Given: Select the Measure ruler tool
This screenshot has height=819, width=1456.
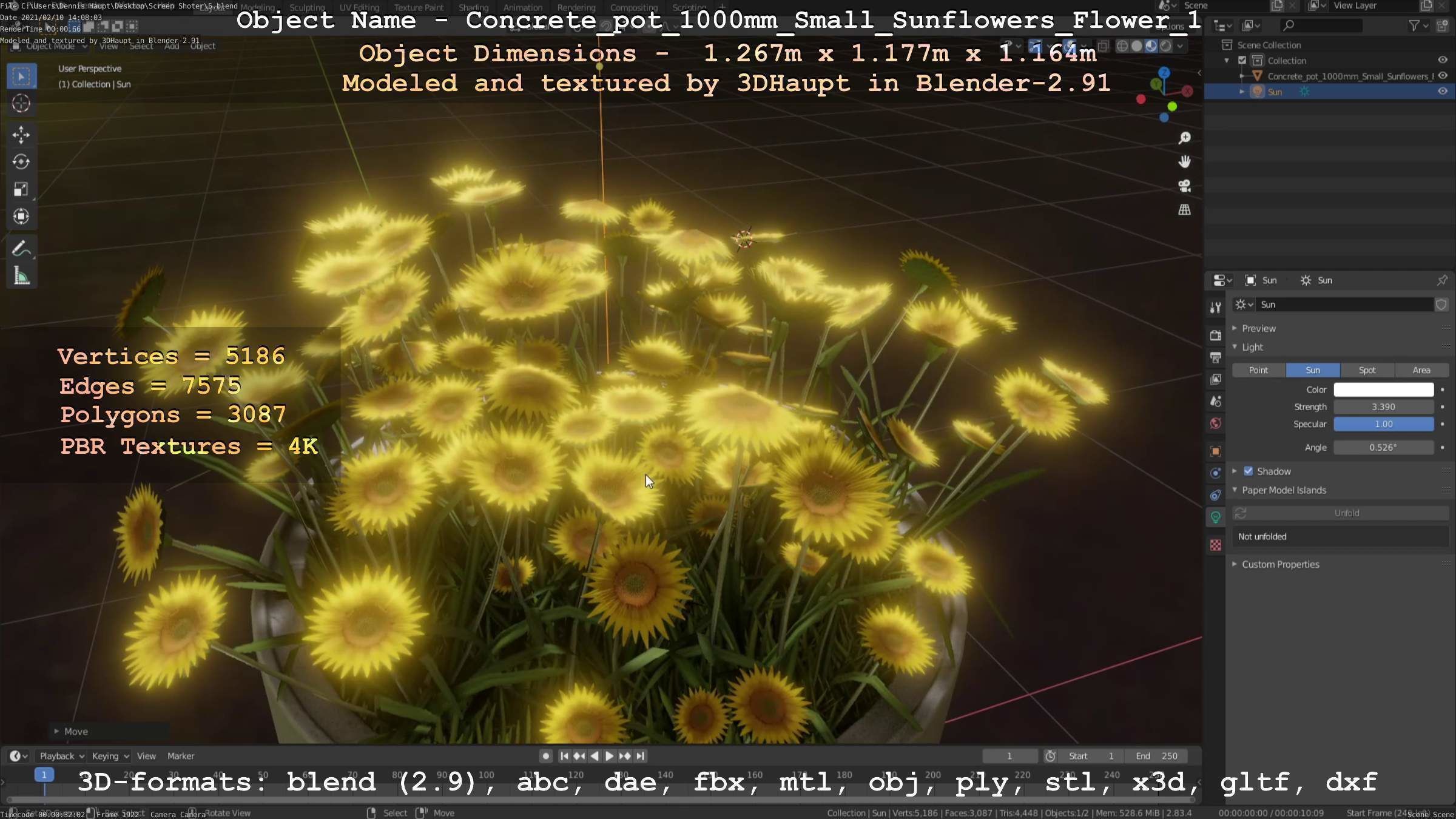Looking at the screenshot, I should pyautogui.click(x=21, y=276).
